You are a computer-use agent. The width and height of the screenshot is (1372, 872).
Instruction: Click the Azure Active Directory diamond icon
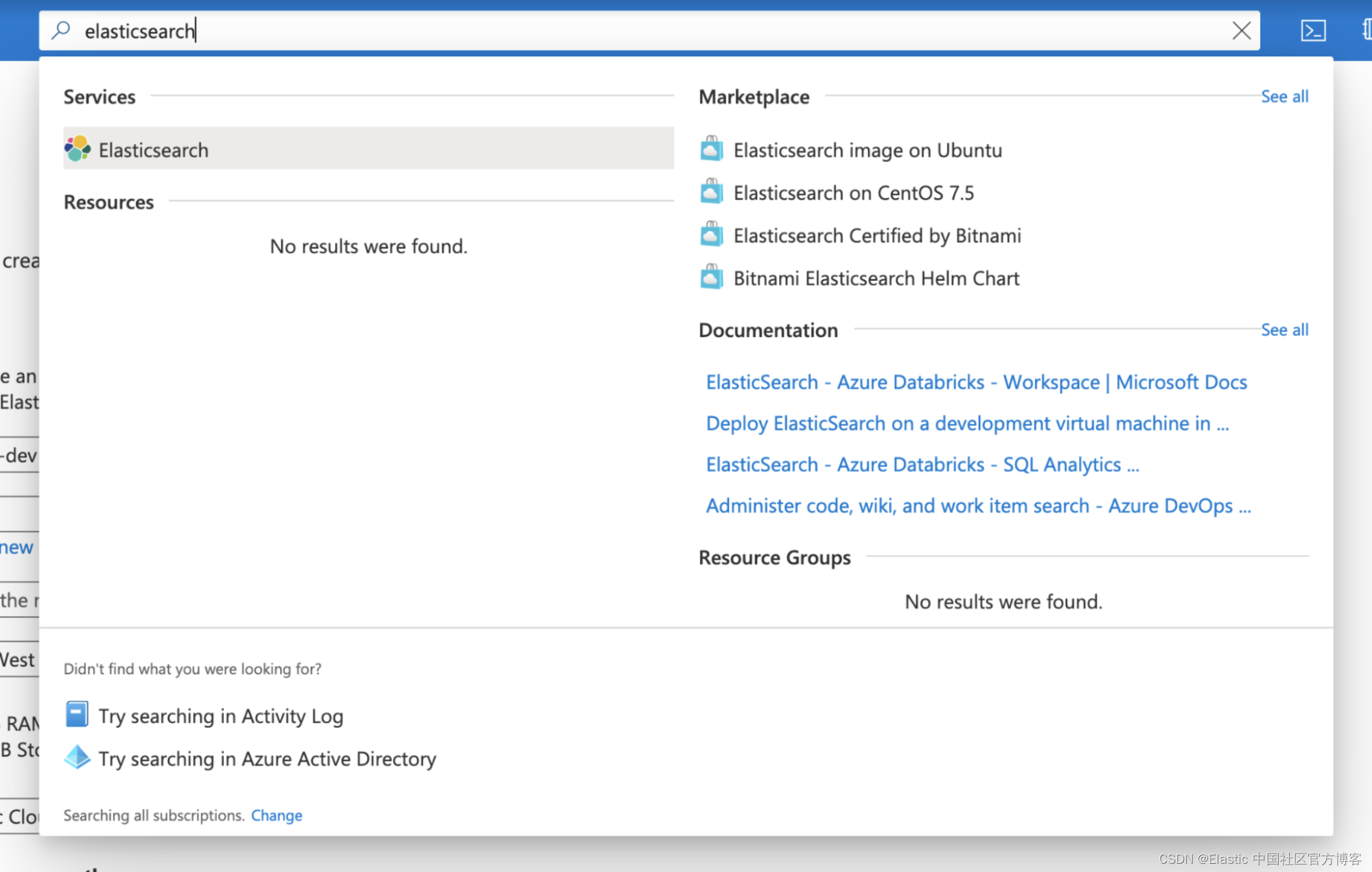(77, 757)
